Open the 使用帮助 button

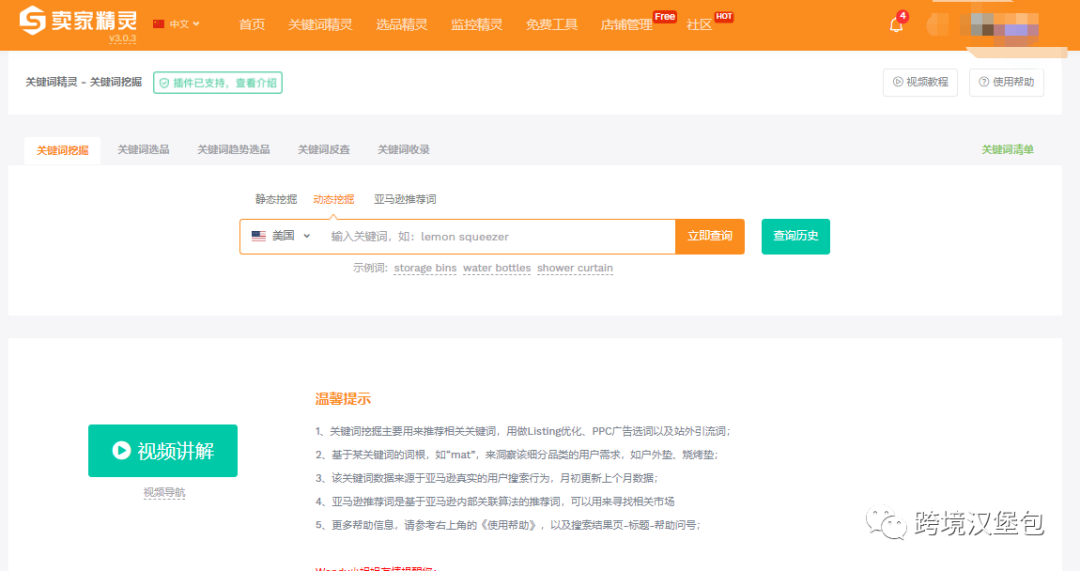coord(1006,82)
